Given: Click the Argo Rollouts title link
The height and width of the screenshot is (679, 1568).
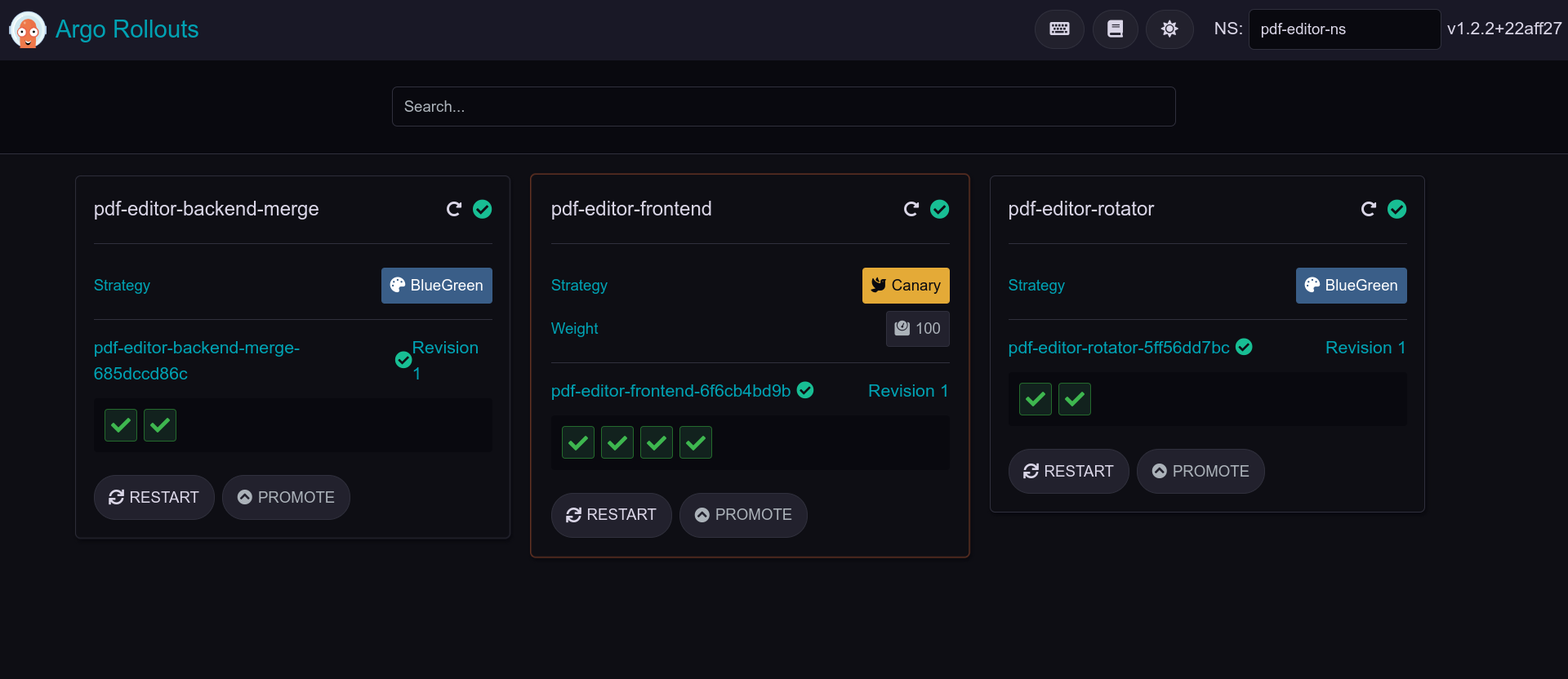Looking at the screenshot, I should click(127, 29).
